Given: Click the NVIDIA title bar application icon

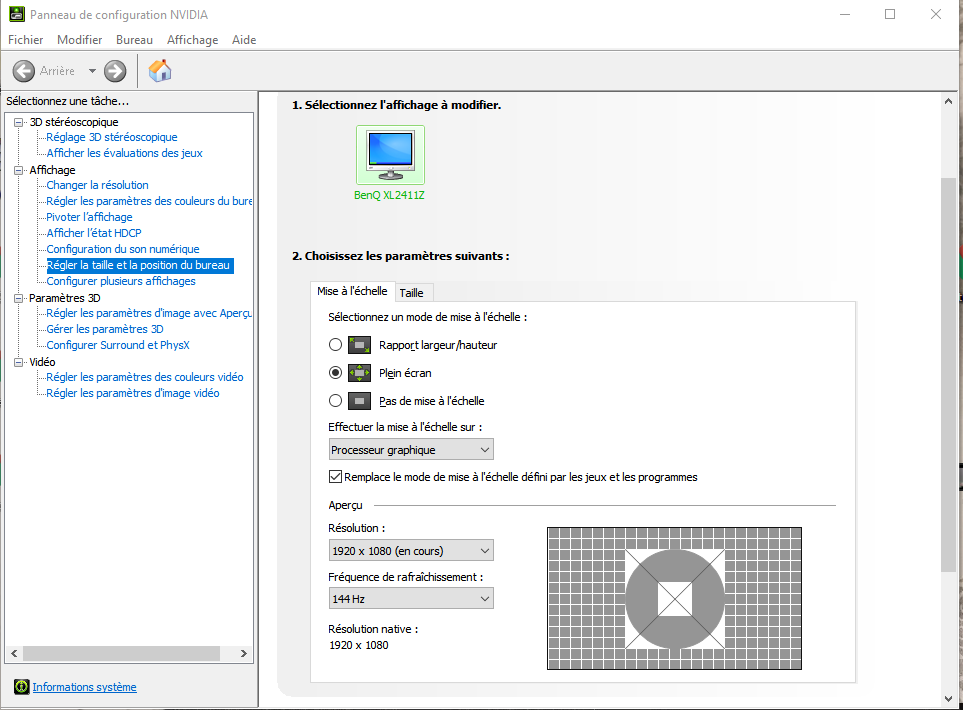Looking at the screenshot, I should click(x=17, y=14).
